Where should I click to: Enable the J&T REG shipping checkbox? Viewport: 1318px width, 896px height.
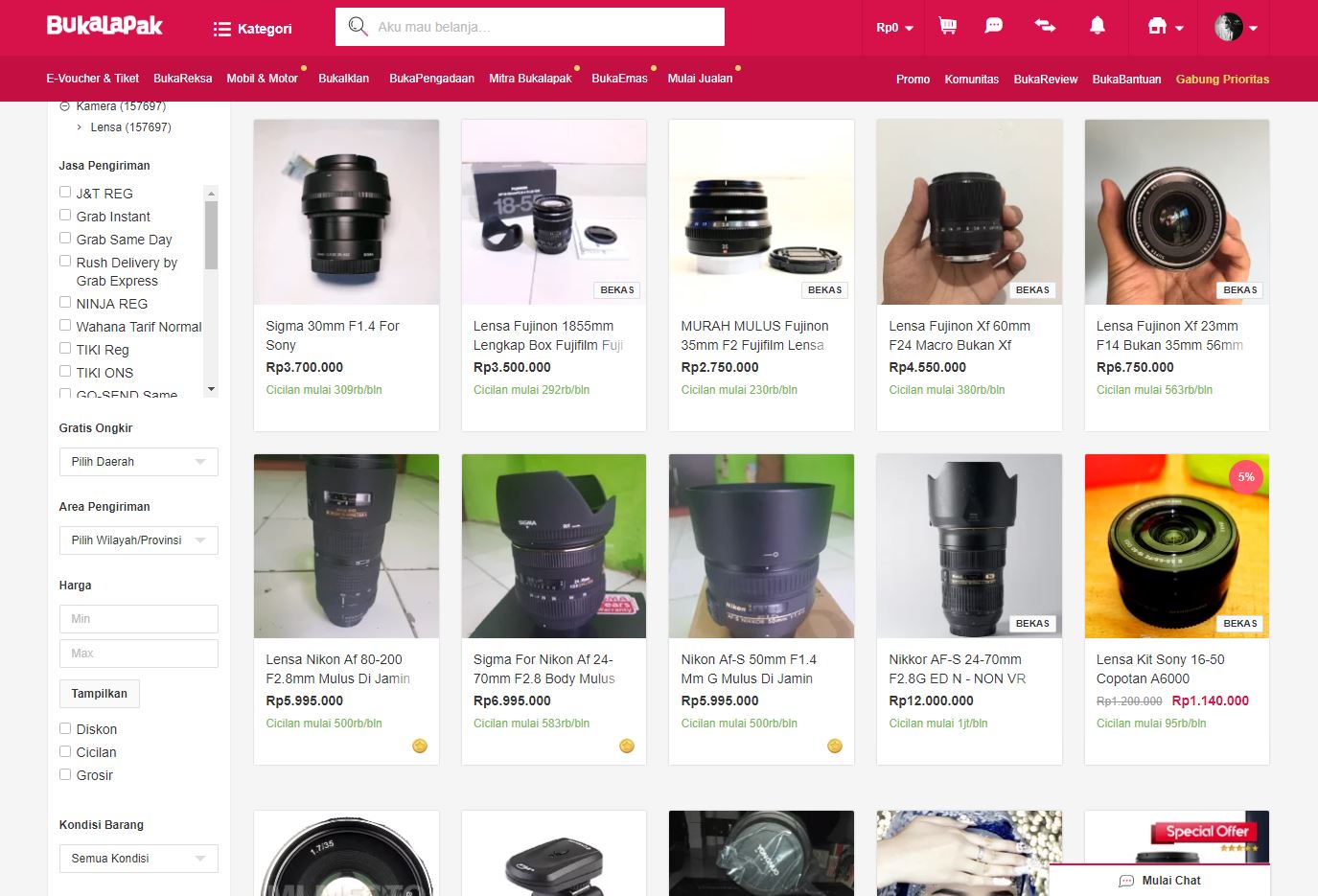(x=65, y=192)
